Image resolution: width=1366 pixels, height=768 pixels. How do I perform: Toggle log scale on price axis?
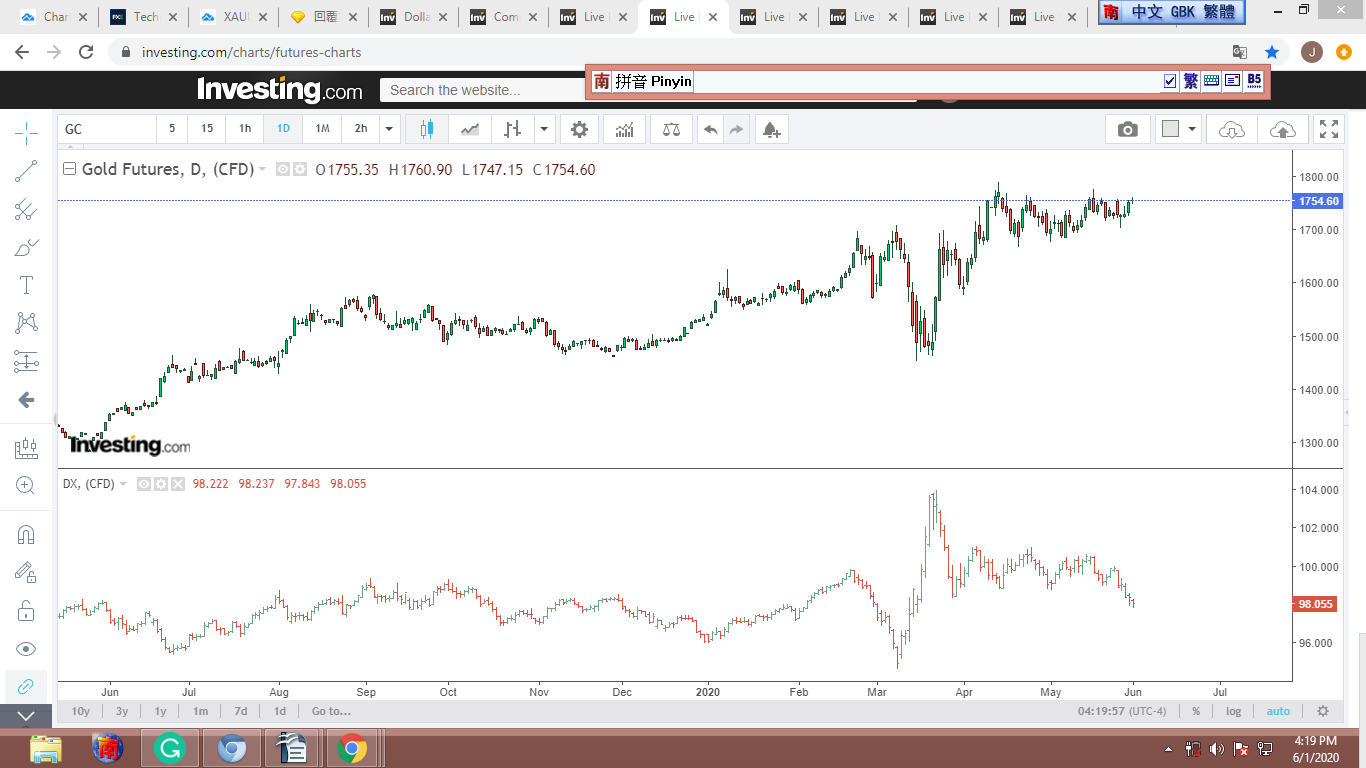[x=1233, y=711]
